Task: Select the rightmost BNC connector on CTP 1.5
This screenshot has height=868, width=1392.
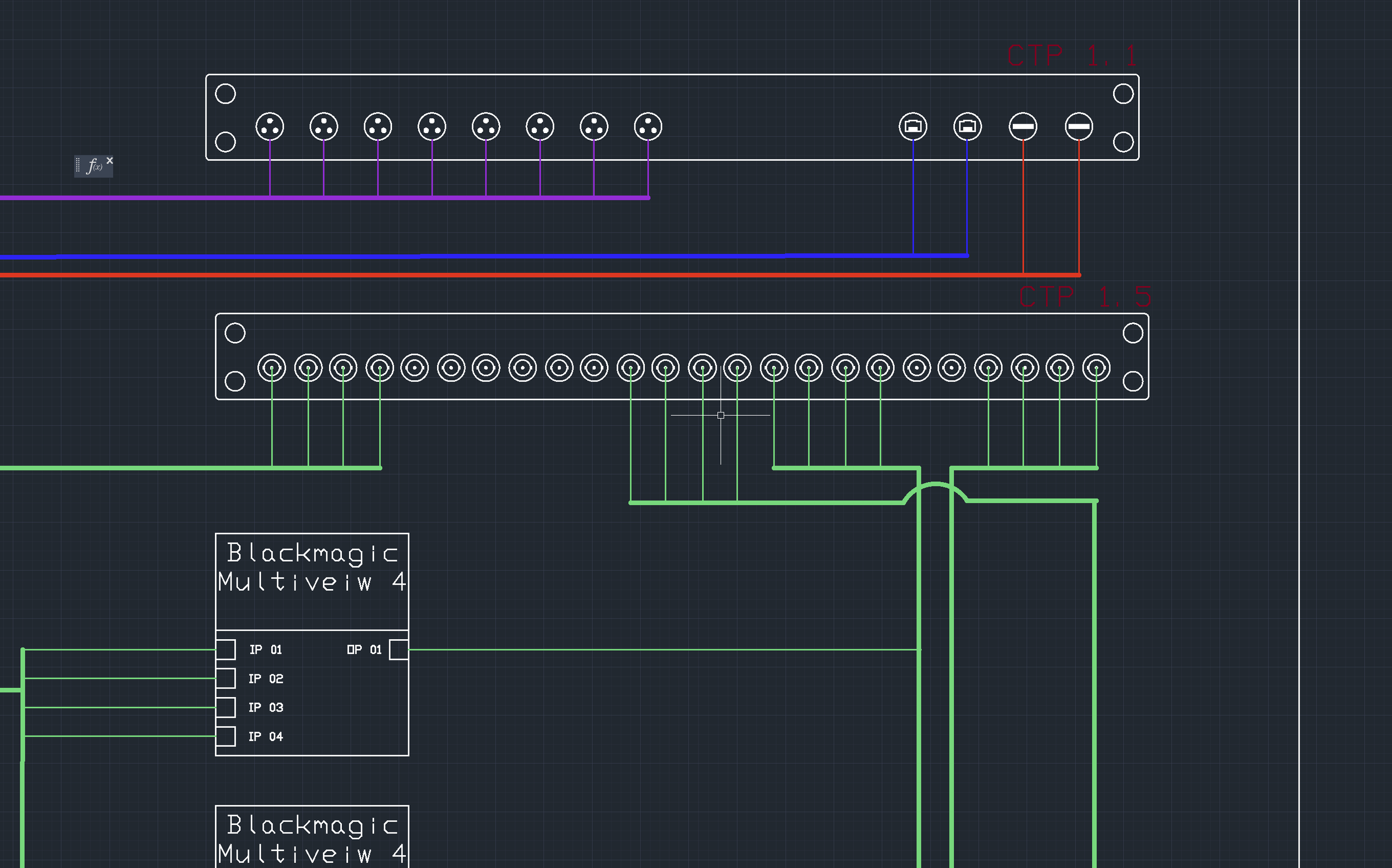Action: tap(1096, 368)
